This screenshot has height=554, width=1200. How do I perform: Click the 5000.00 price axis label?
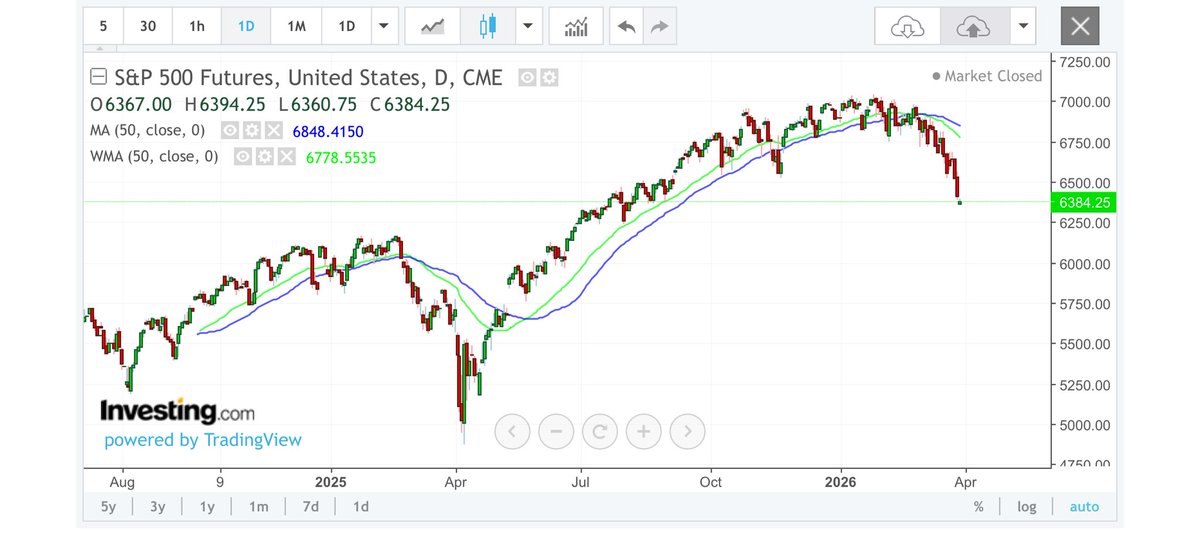[x=1085, y=425]
